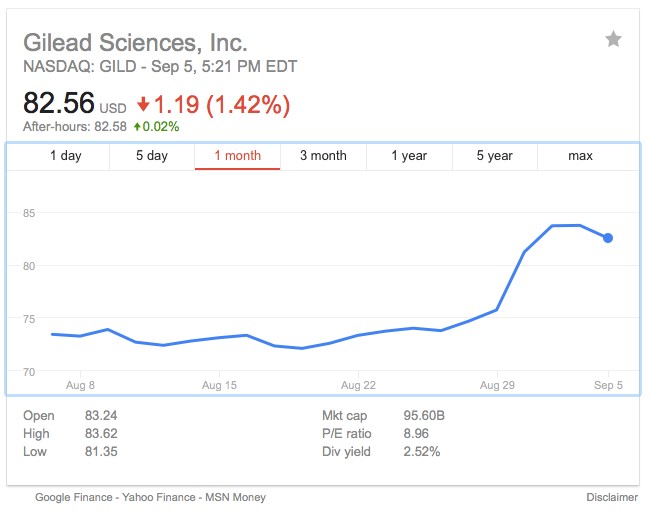
Task: Click the 82.56 current price
Action: (x=58, y=103)
